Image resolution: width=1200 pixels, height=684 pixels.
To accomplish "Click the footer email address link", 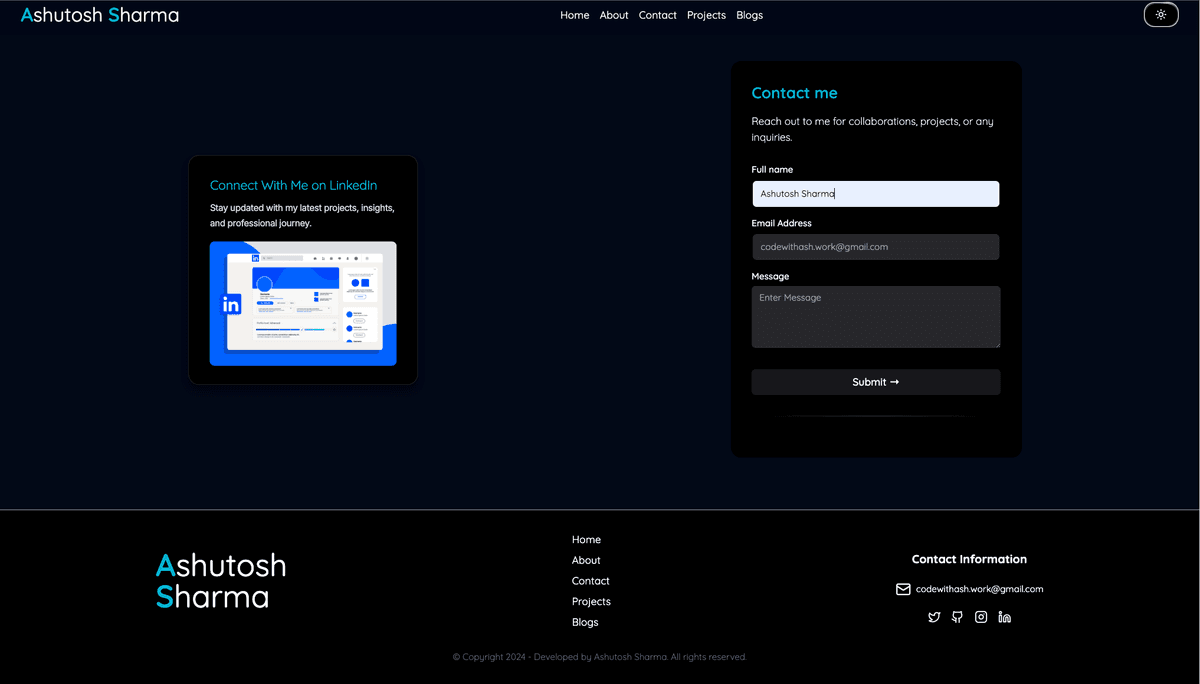I will tap(979, 589).
